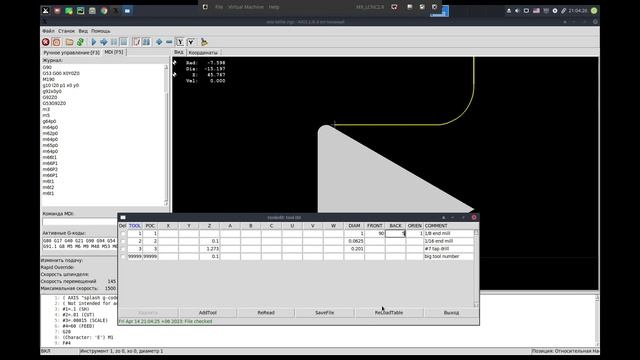640x360 pixels.
Task: Open the Файл menu
Action: point(48,31)
